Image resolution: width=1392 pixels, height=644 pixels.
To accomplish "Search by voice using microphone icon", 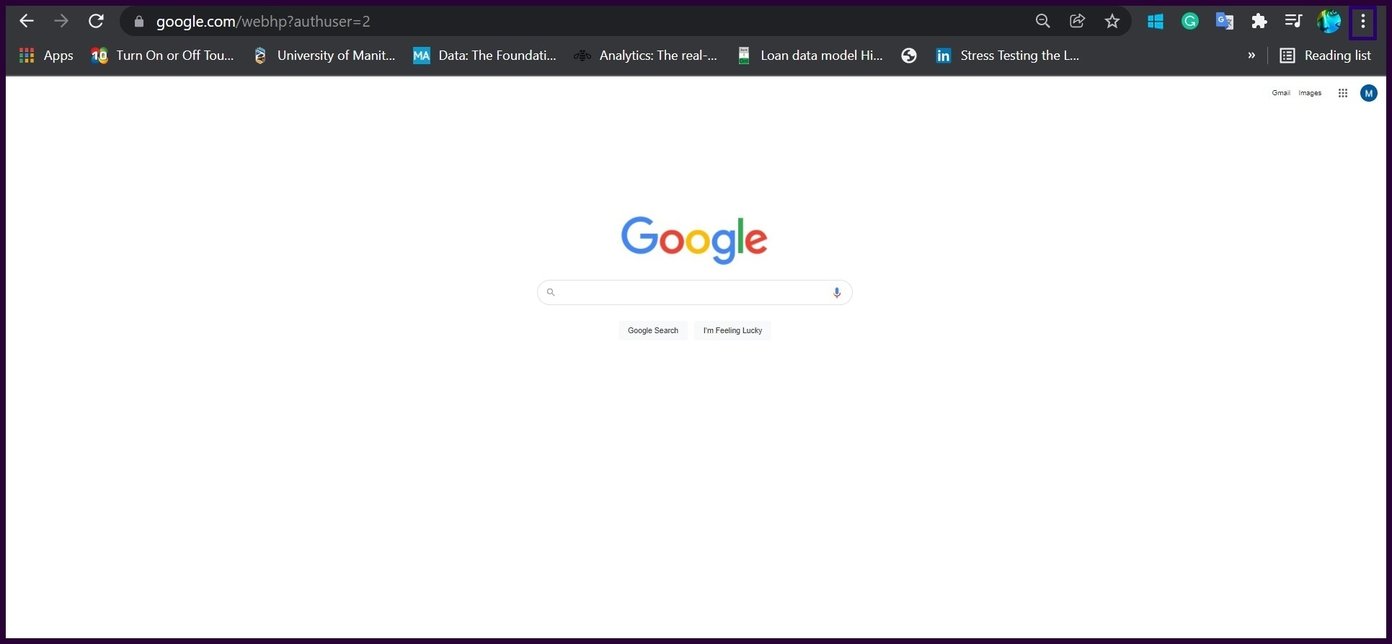I will [x=837, y=293].
